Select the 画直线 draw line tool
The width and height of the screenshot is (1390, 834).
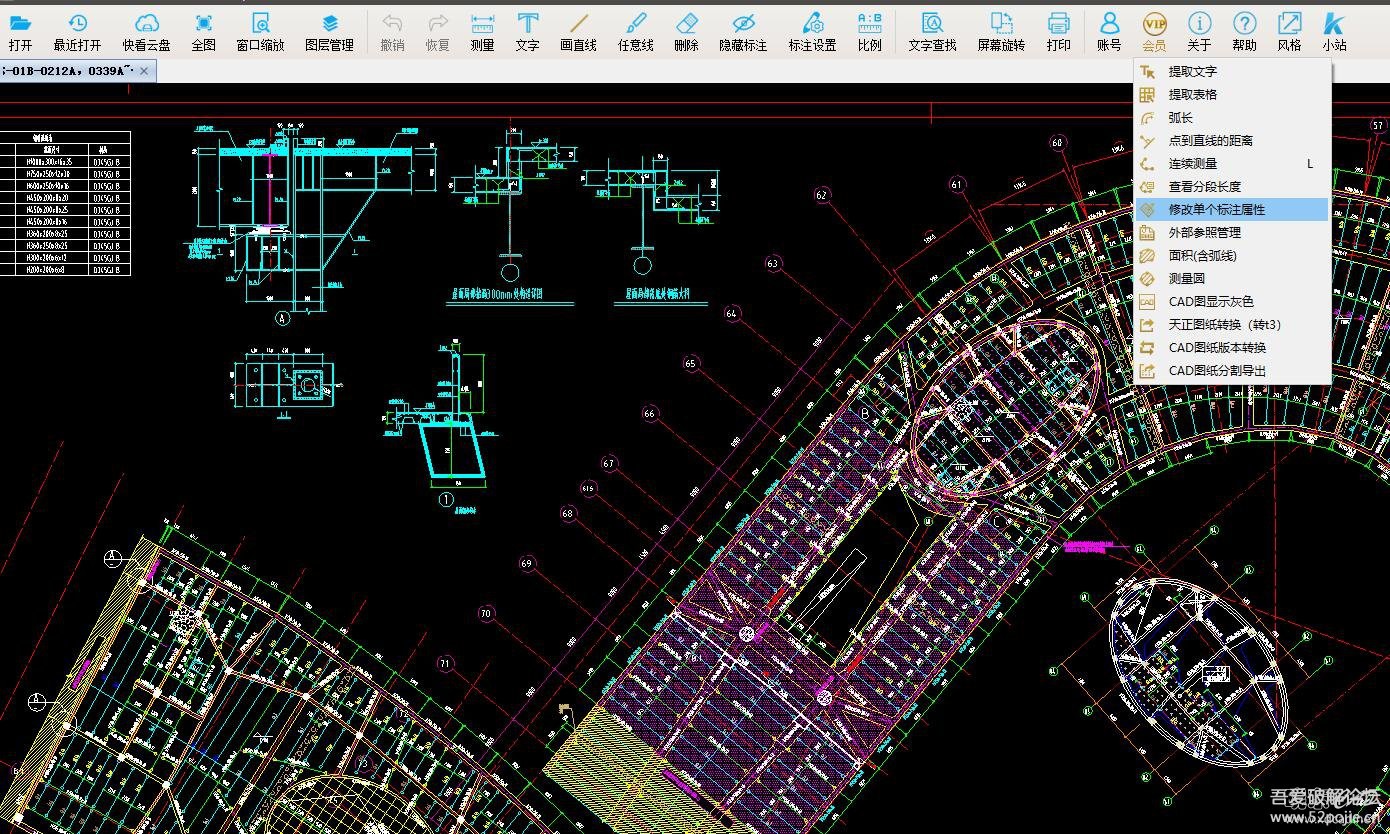(578, 31)
